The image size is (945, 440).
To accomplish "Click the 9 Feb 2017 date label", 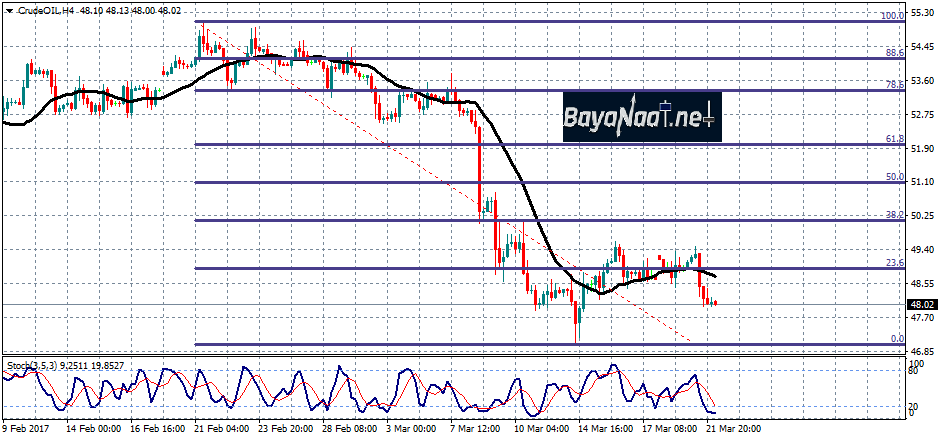I will coord(26,428).
